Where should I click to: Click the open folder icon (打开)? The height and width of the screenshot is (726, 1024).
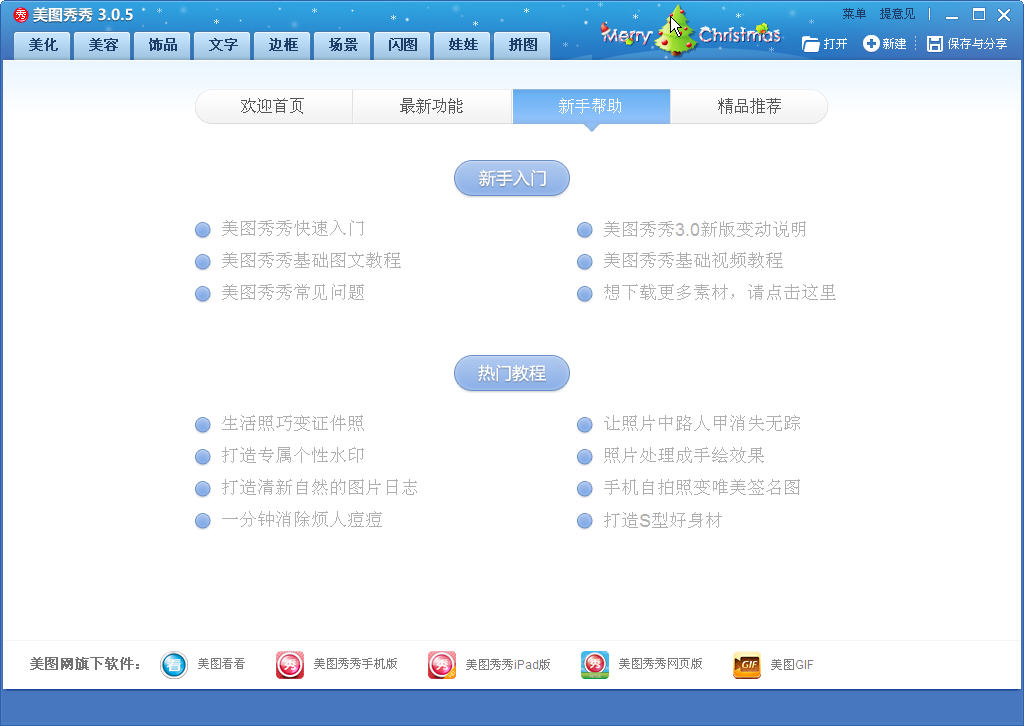[x=810, y=44]
